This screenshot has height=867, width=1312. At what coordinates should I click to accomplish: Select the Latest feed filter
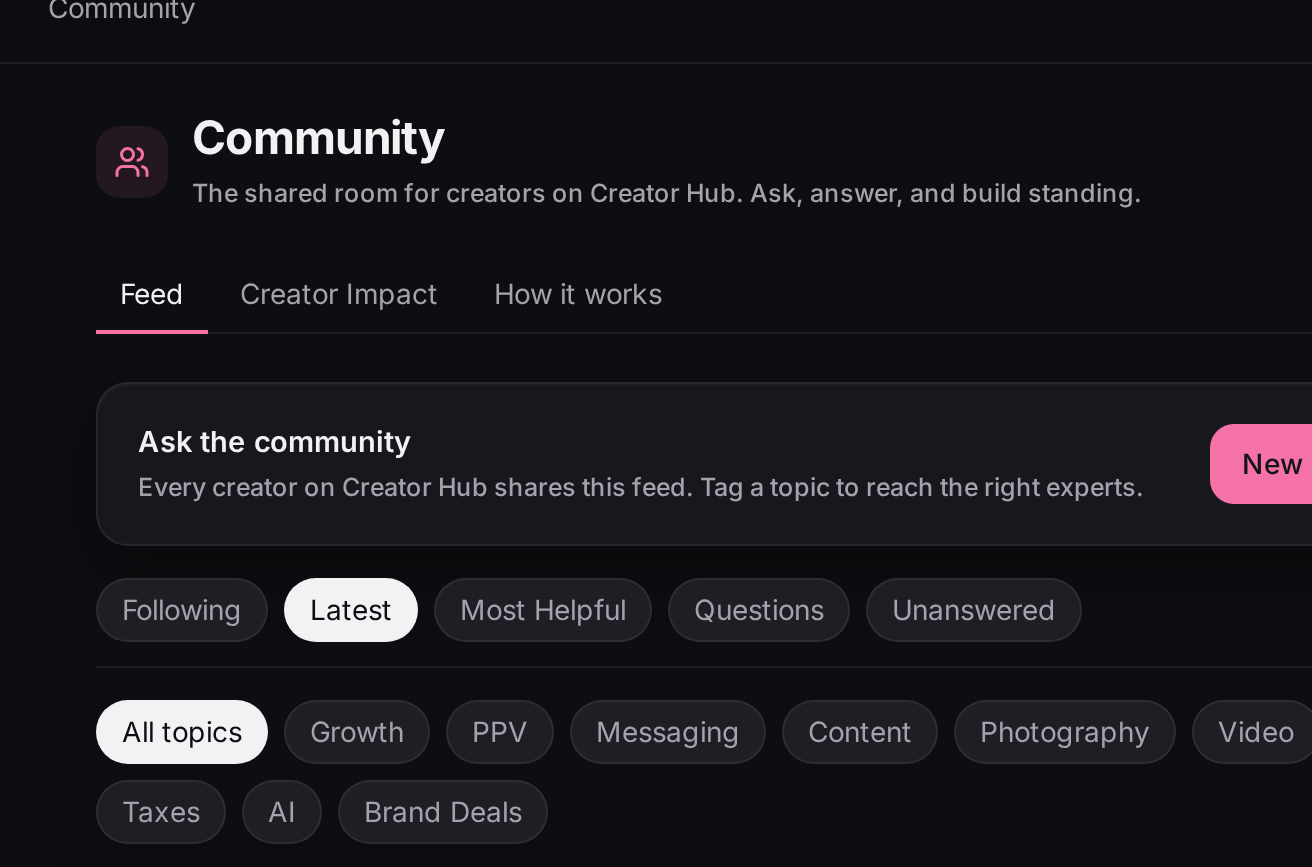pyautogui.click(x=350, y=610)
